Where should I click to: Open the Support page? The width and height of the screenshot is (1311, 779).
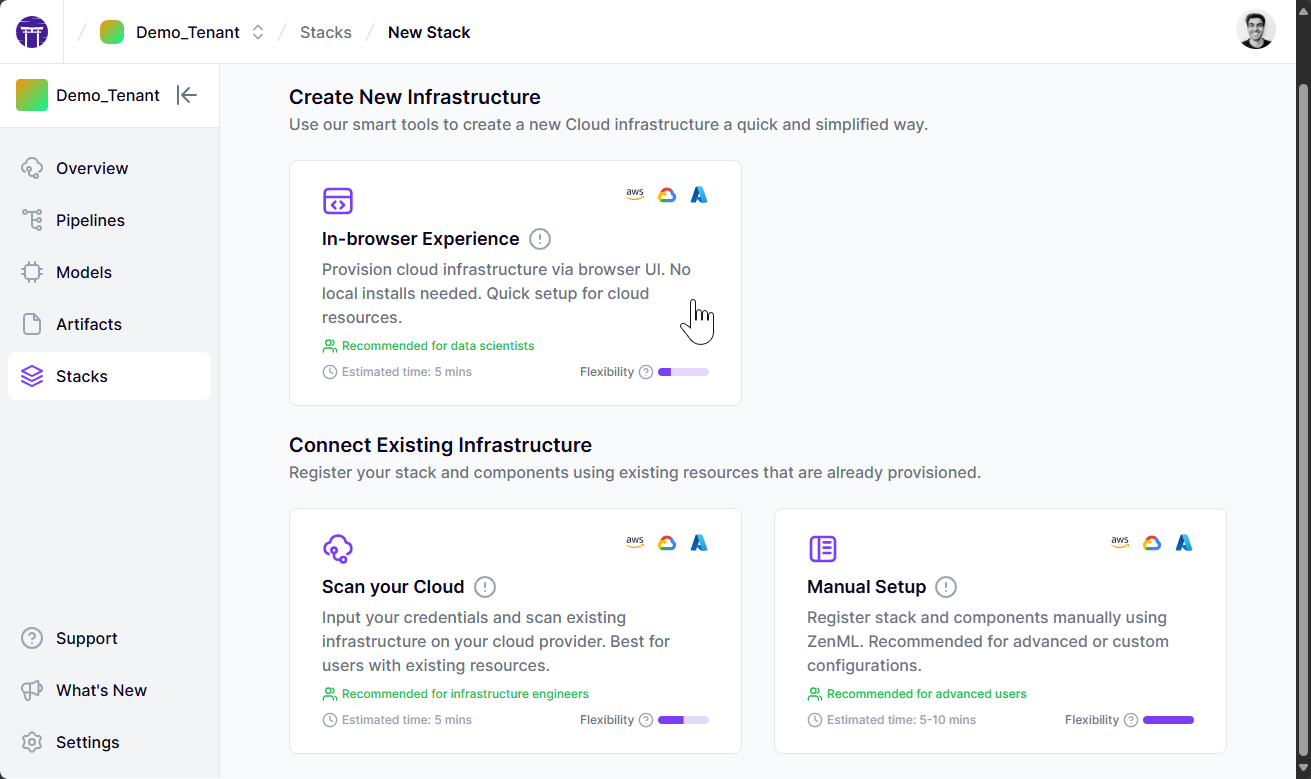coord(86,638)
